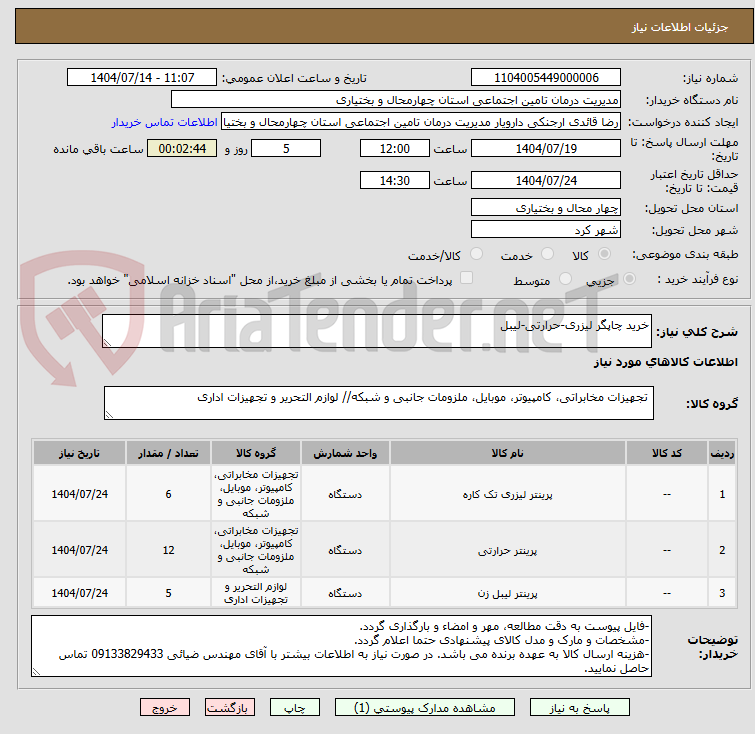This screenshot has width=755, height=734.
Task: Toggle the Islamic treasury payment checkbox
Action: tap(466, 278)
